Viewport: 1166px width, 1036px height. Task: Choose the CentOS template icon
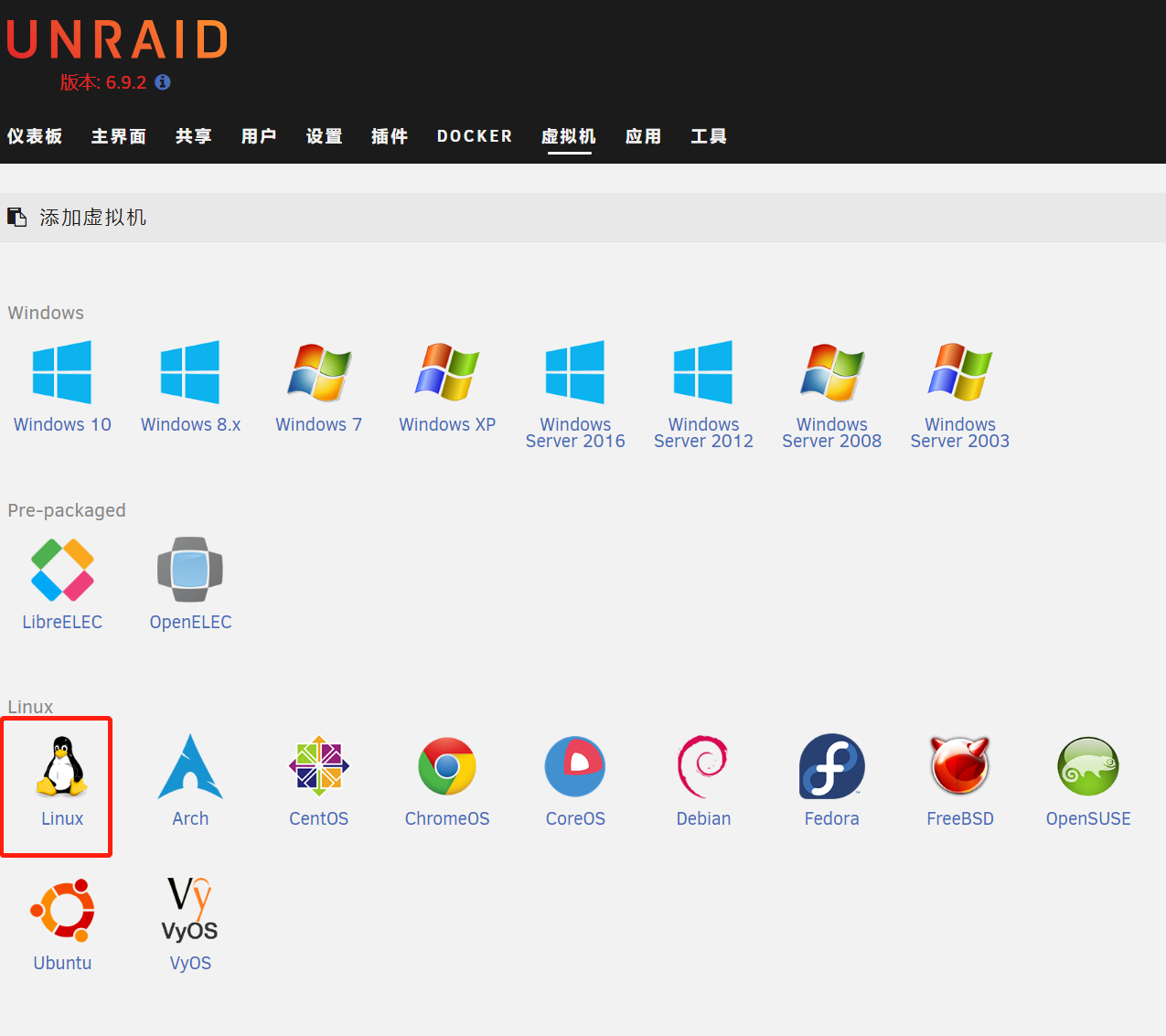[x=319, y=766]
